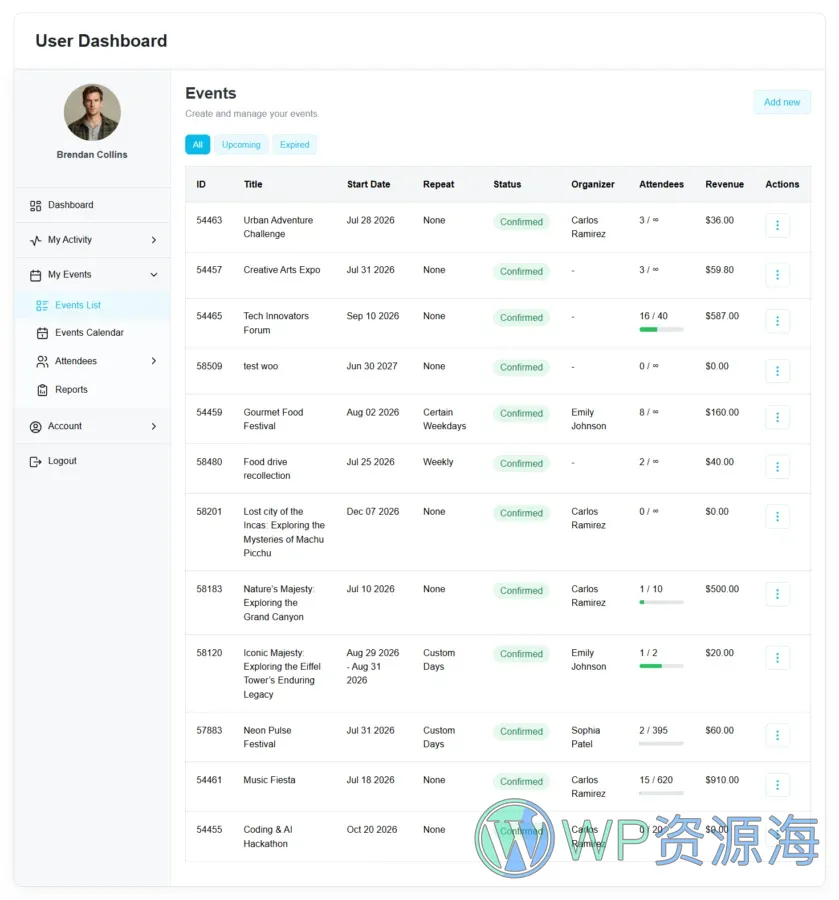Viewport: 839px width, 900px height.
Task: Click event ID 58509
Action: coord(209,366)
